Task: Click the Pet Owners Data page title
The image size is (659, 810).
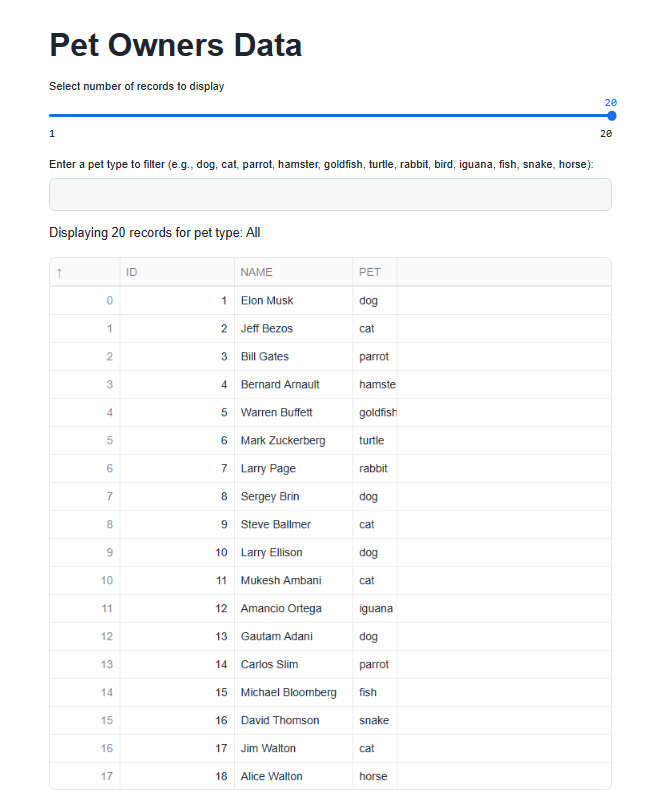Action: click(x=175, y=45)
